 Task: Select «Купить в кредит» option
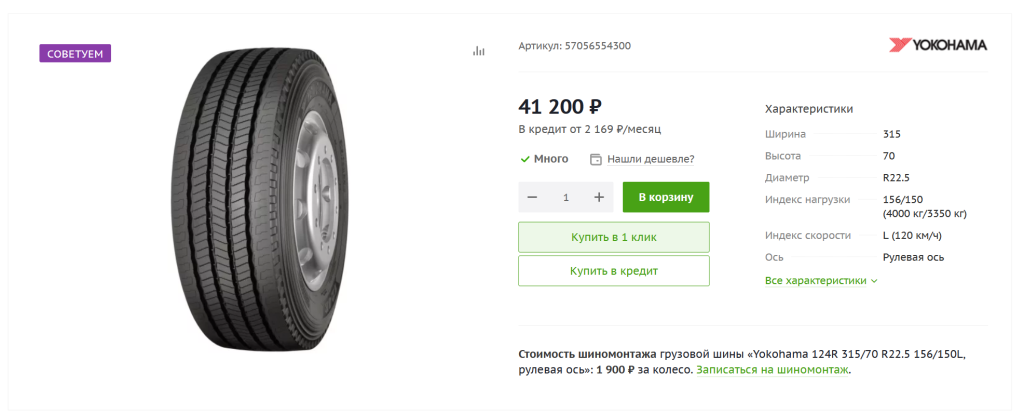tap(613, 271)
